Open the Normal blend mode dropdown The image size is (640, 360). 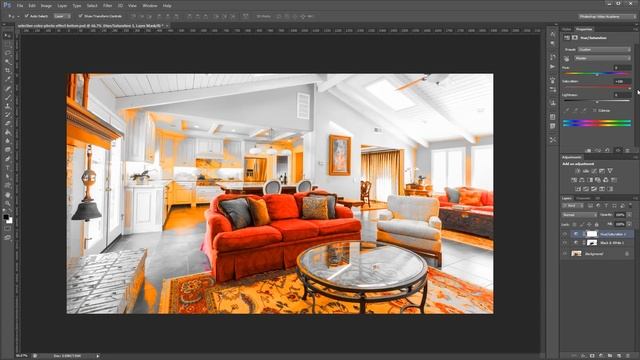pos(580,215)
